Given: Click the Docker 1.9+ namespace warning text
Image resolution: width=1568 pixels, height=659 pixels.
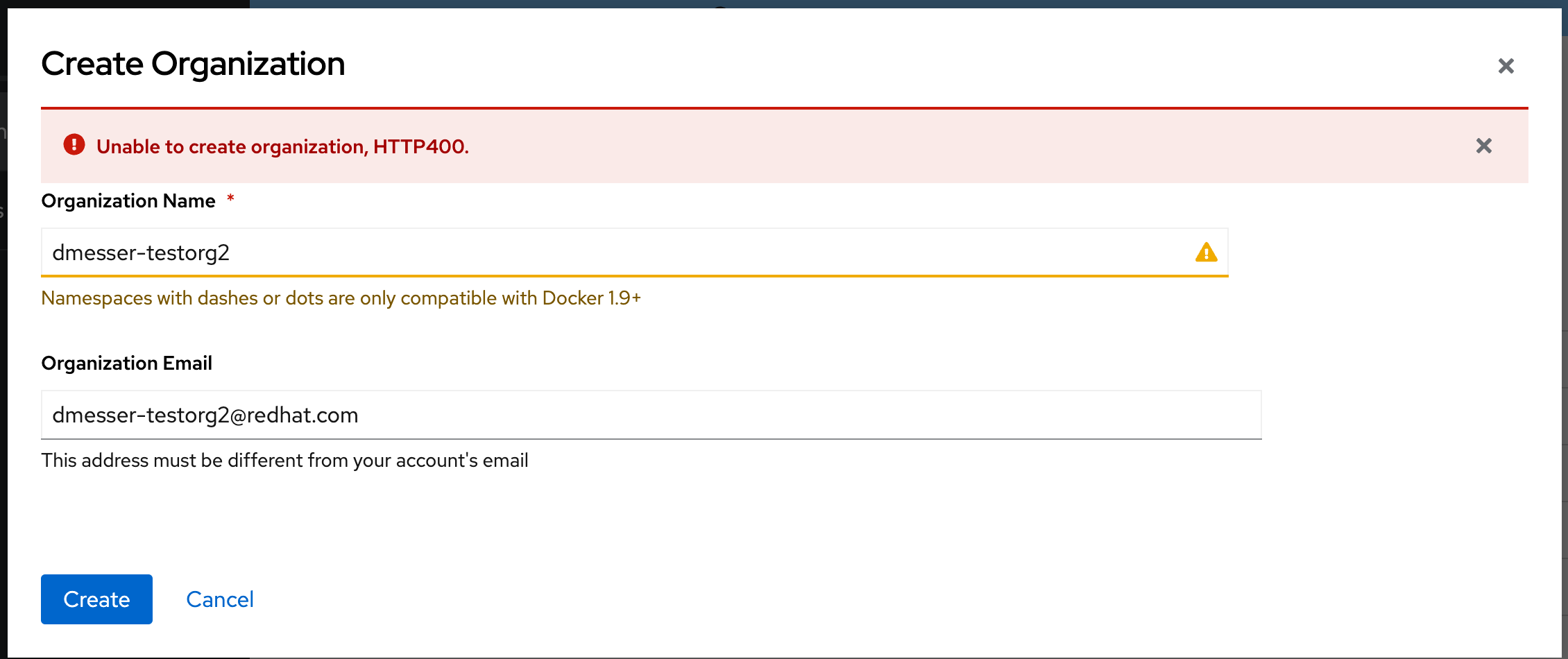Looking at the screenshot, I should point(341,298).
